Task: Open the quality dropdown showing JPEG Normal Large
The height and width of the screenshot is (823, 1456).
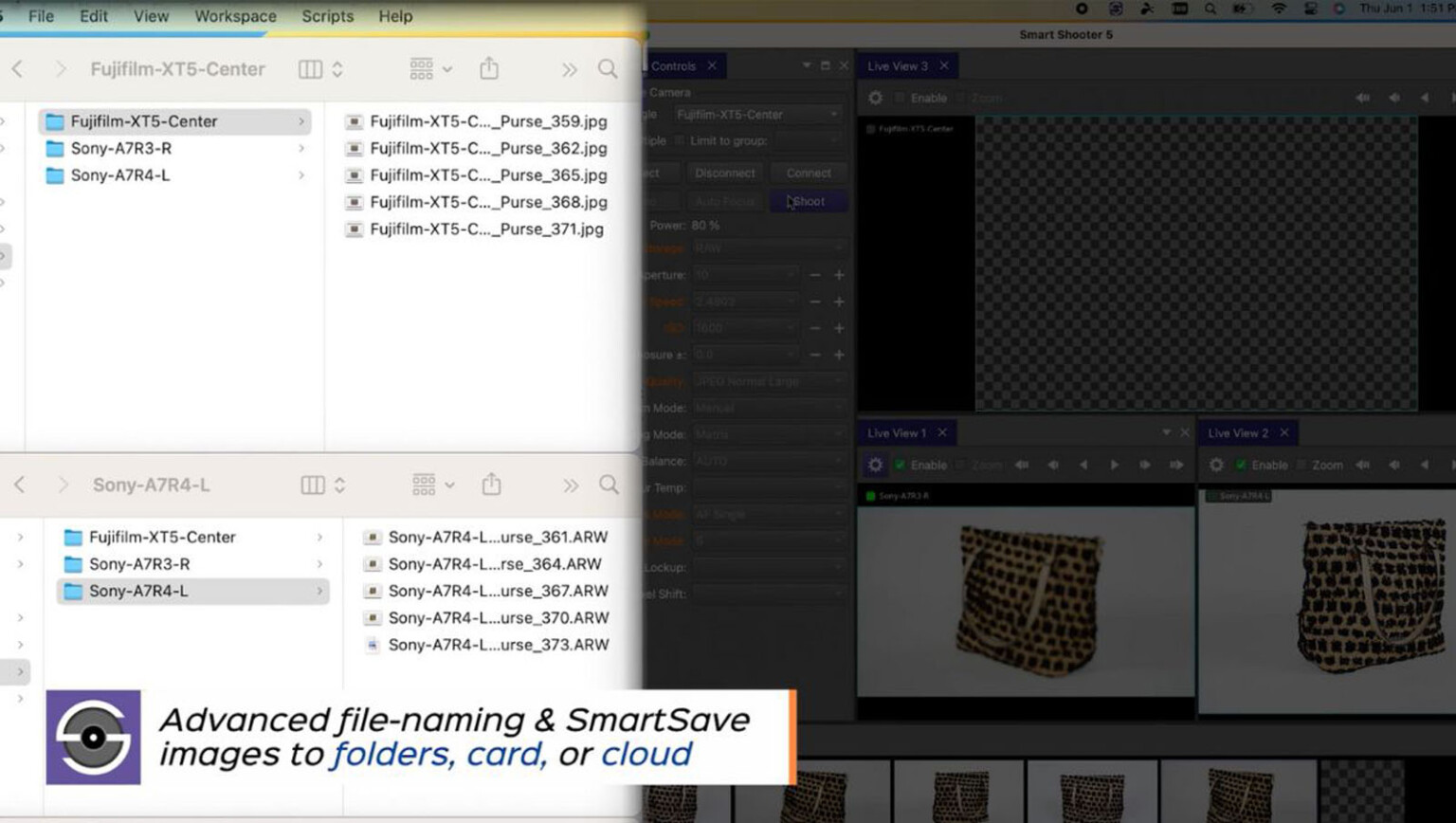Action: tap(767, 381)
